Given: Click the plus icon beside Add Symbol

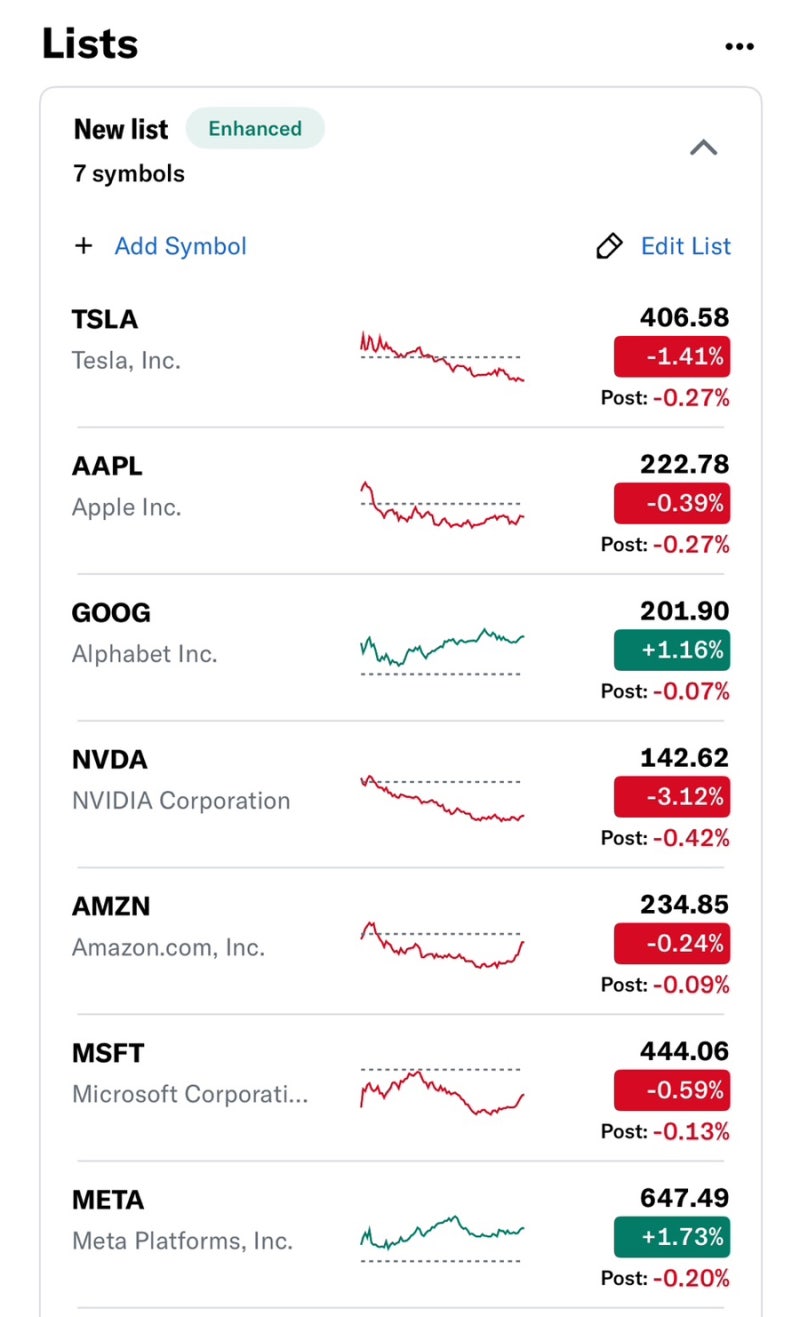Looking at the screenshot, I should (84, 246).
